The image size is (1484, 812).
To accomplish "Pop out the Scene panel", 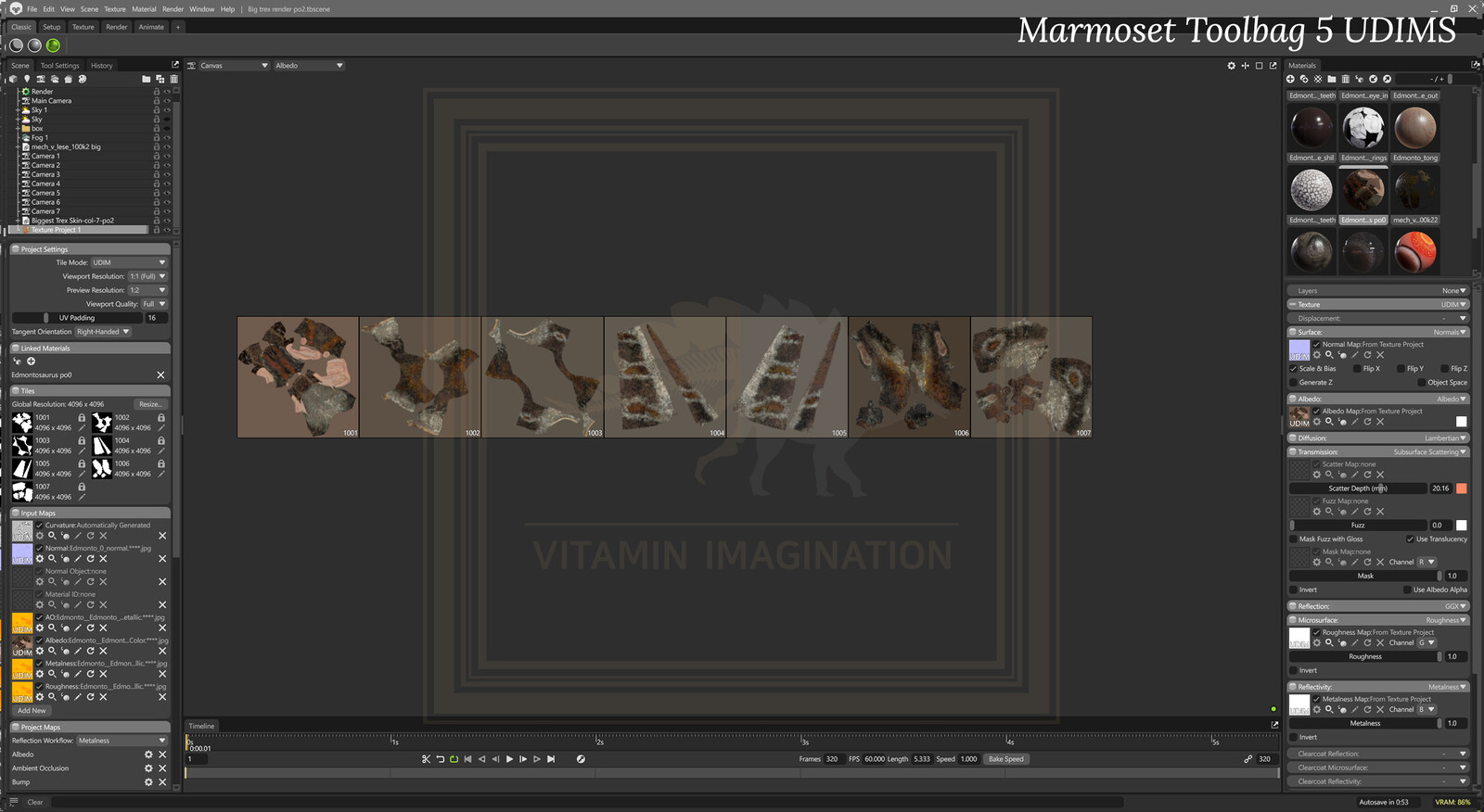I will click(x=174, y=64).
